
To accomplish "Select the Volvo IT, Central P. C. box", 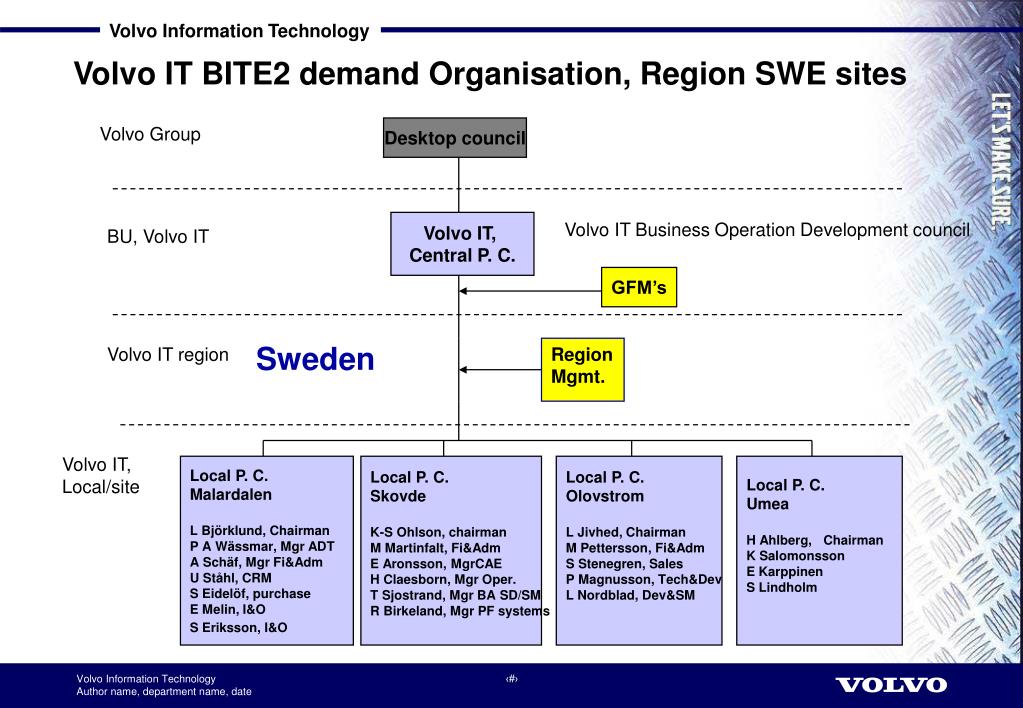I will [x=462, y=244].
